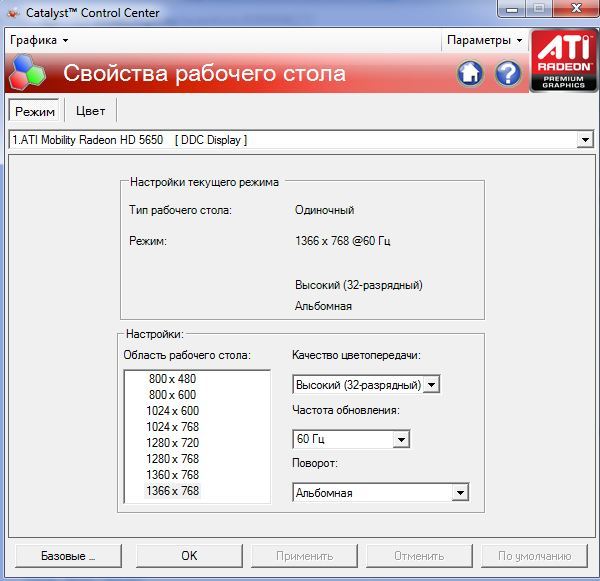The height and width of the screenshot is (581, 600).
Task: Switch to the Режим tab
Action: pyautogui.click(x=34, y=111)
